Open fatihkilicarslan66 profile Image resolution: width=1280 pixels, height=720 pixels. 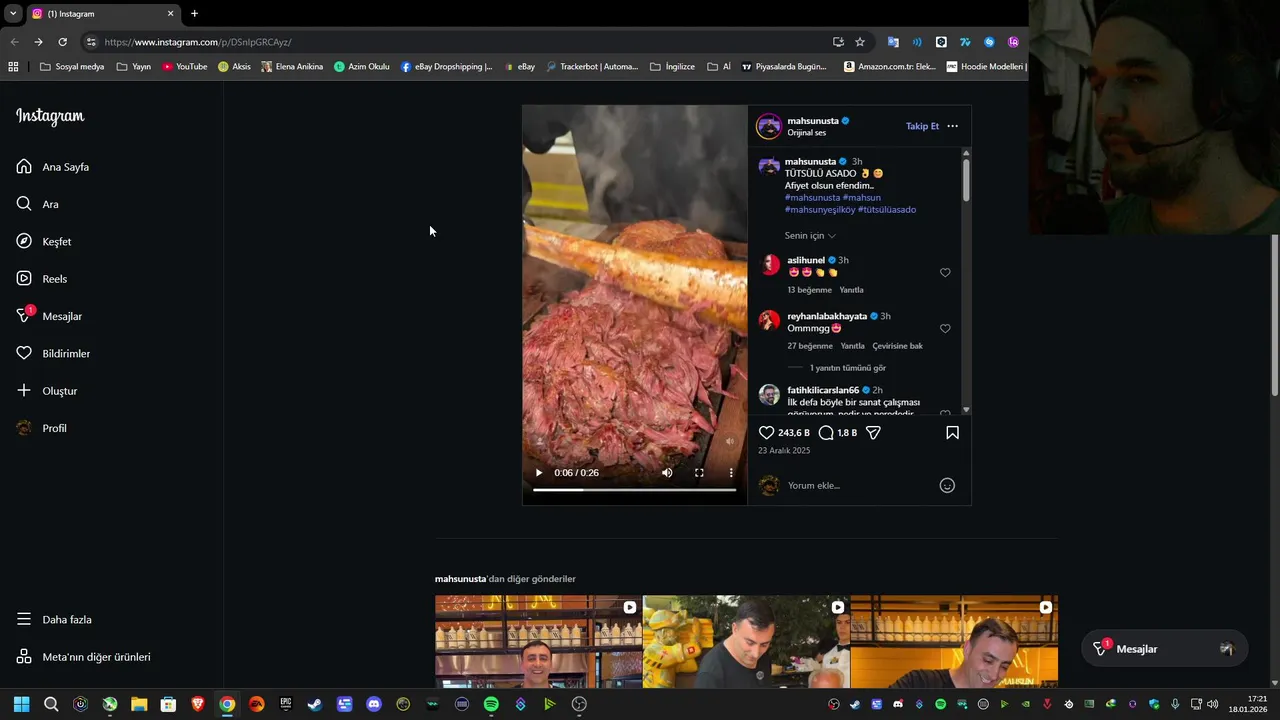pos(823,390)
